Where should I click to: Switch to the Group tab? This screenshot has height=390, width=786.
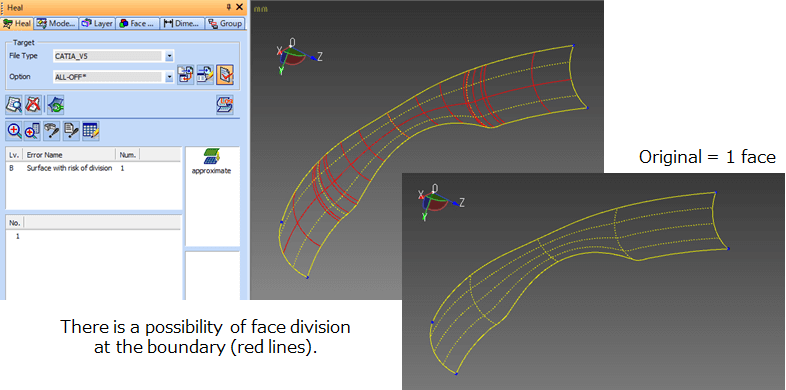pos(225,23)
